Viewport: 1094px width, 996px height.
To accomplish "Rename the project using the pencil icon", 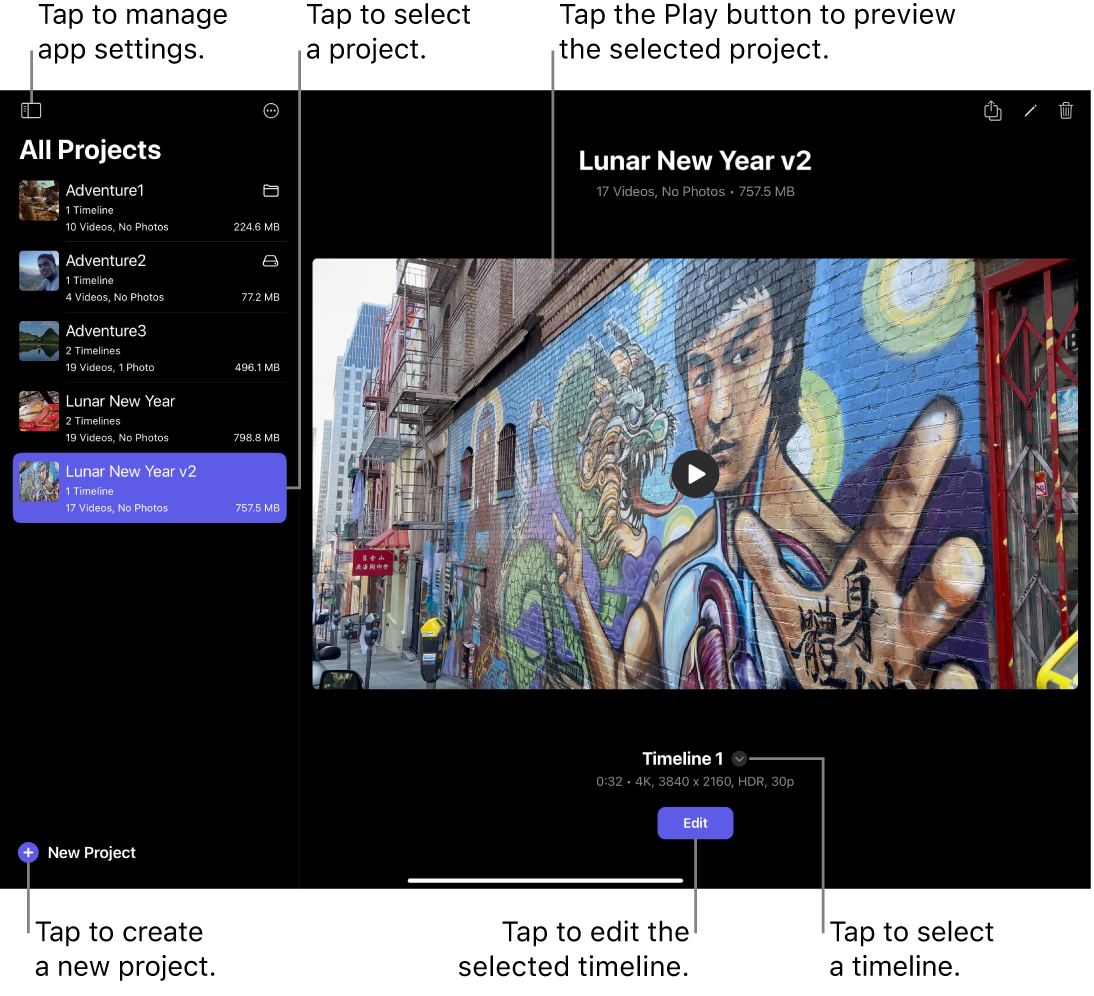I will coord(1030,111).
